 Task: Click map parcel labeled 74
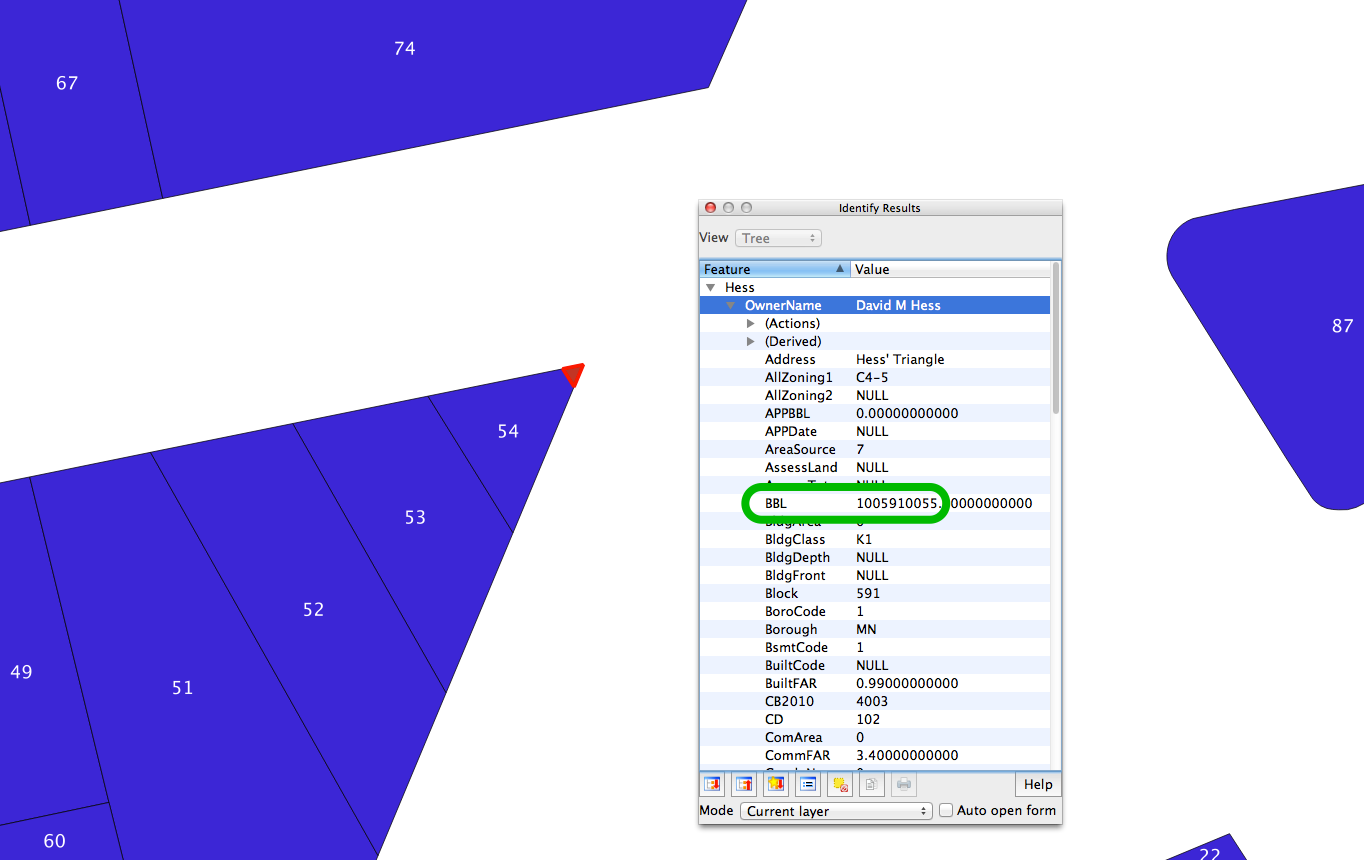pyautogui.click(x=404, y=49)
